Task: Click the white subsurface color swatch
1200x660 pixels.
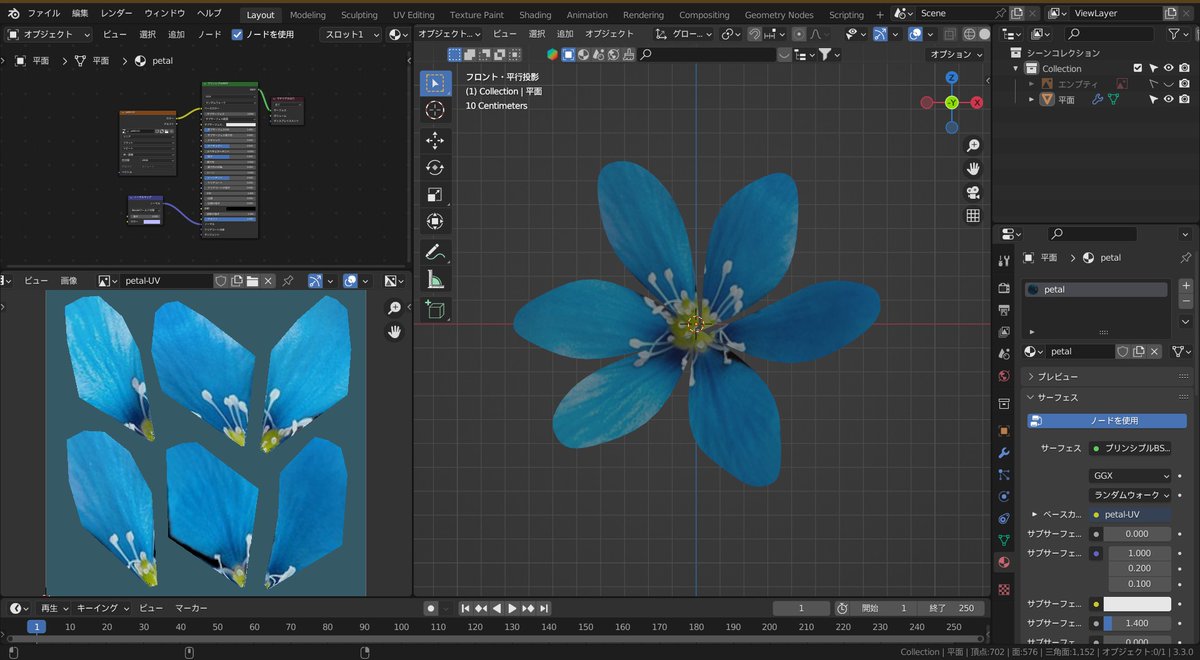Action: click(1137, 604)
